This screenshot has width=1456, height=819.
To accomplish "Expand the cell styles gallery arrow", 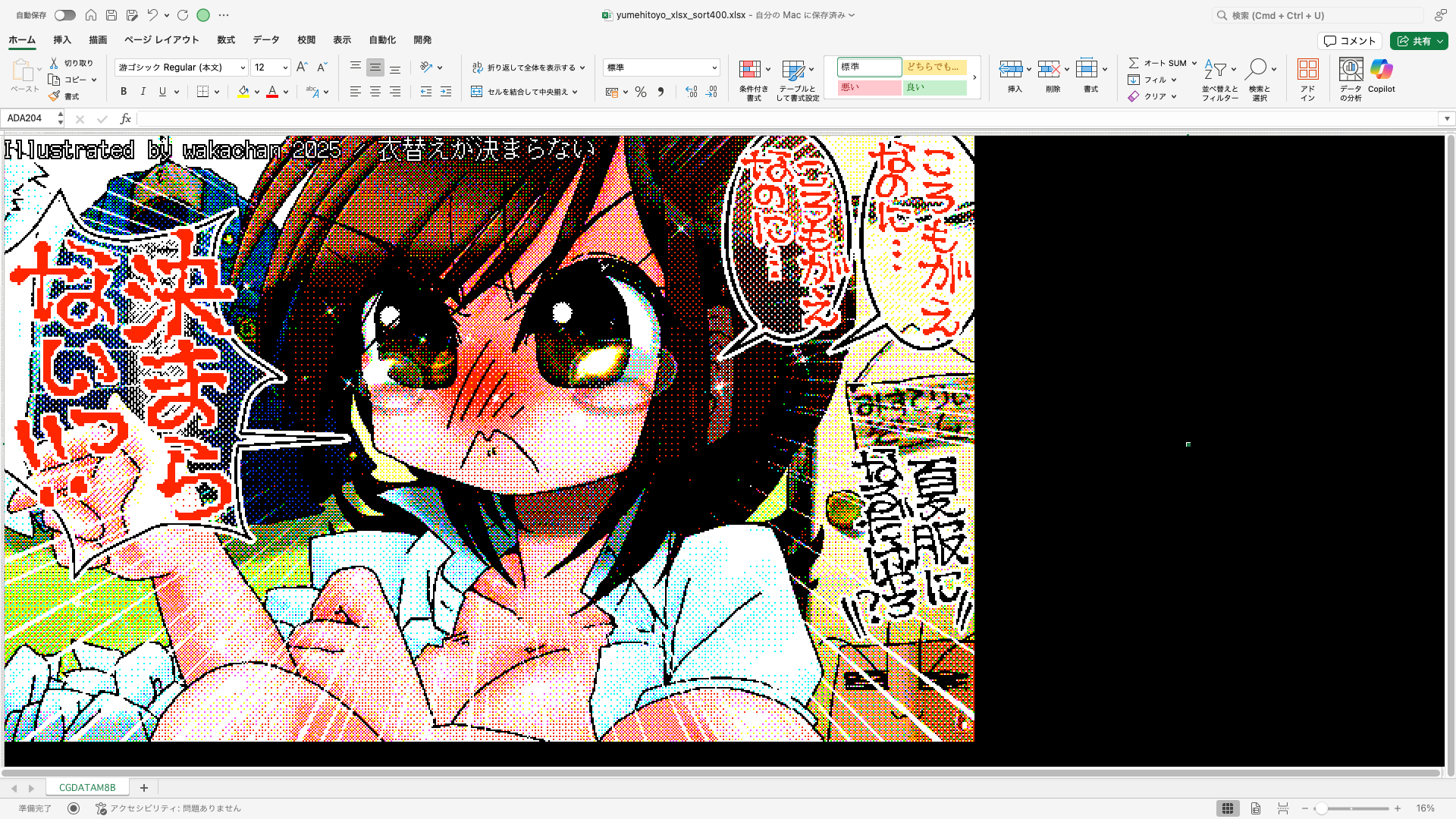I will pos(974,77).
